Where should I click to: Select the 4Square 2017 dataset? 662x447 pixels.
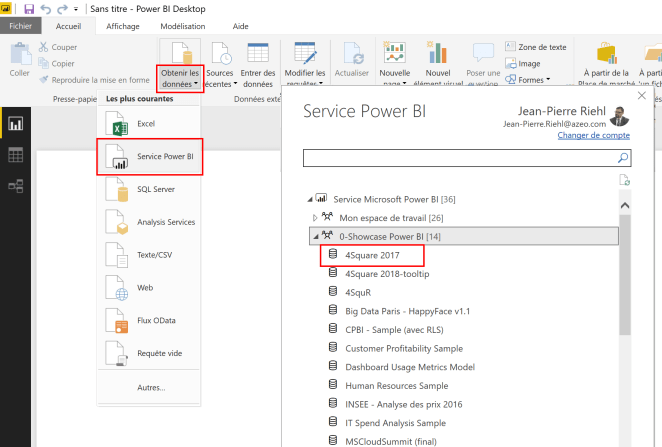pyautogui.click(x=370, y=255)
